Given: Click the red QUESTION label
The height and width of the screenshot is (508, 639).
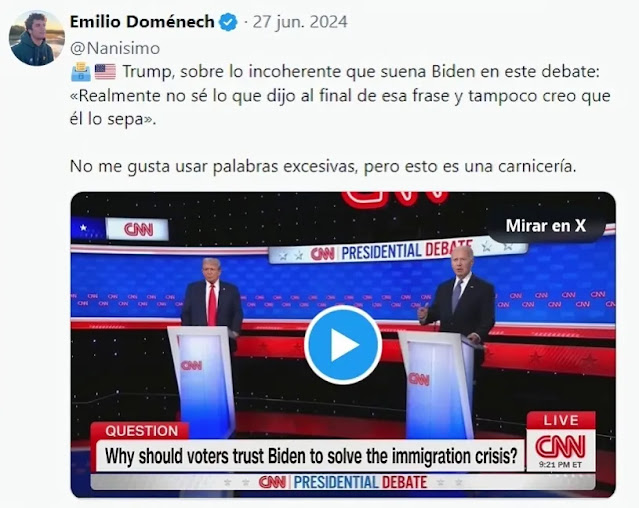Looking at the screenshot, I should [141, 431].
